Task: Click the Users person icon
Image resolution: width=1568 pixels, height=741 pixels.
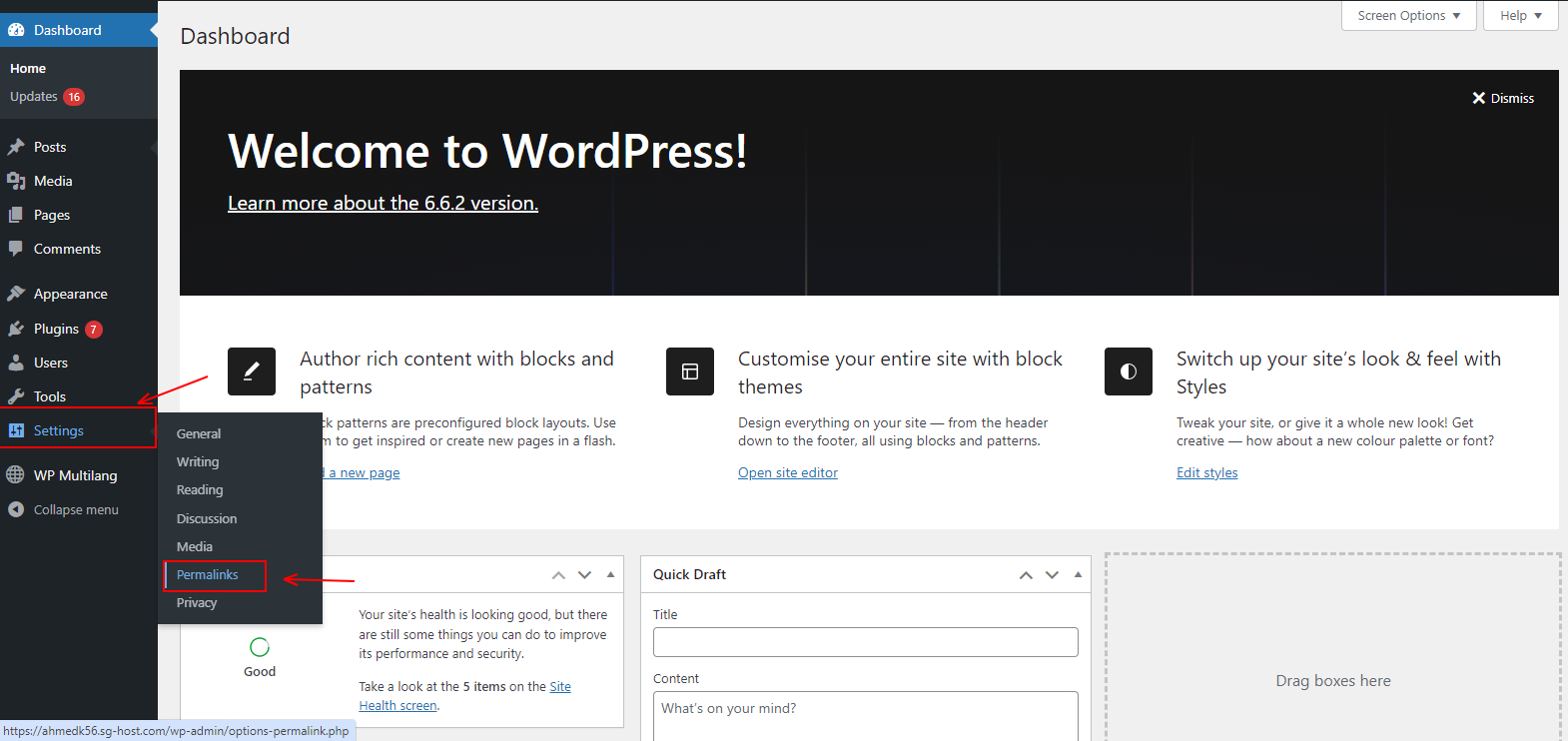Action: (16, 363)
